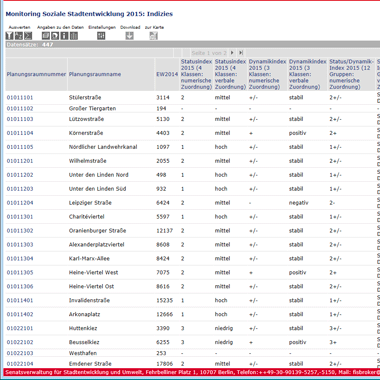Open record 01011105

coord(20,147)
